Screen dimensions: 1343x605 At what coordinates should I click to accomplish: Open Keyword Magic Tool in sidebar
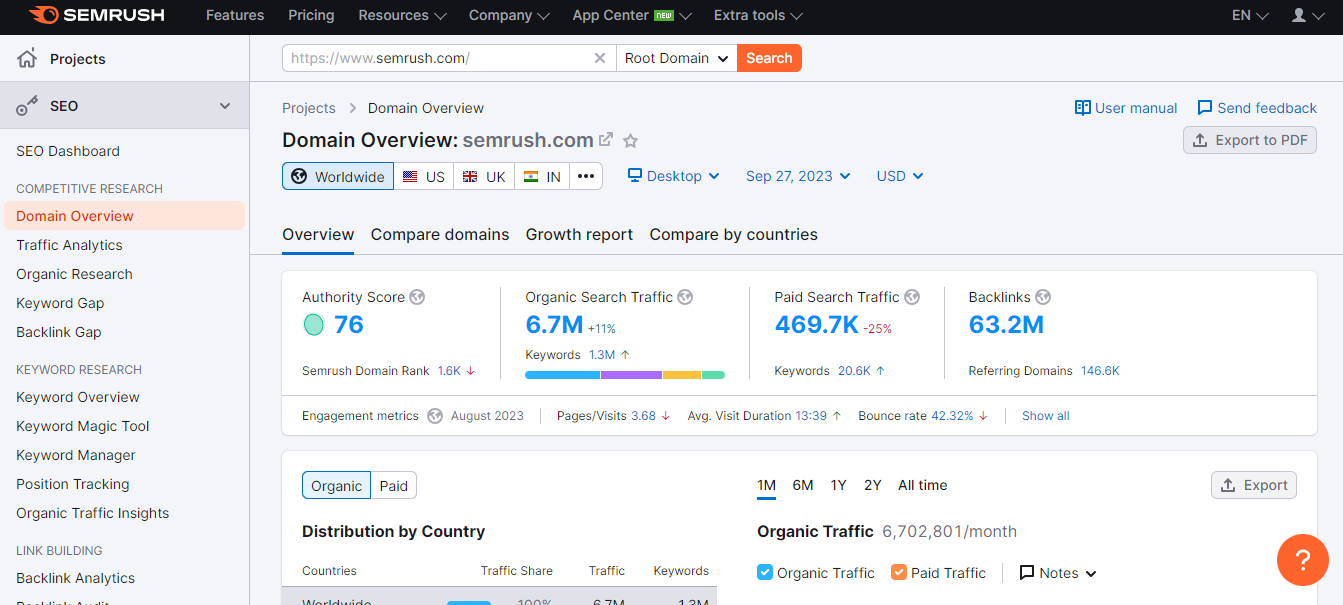point(82,426)
